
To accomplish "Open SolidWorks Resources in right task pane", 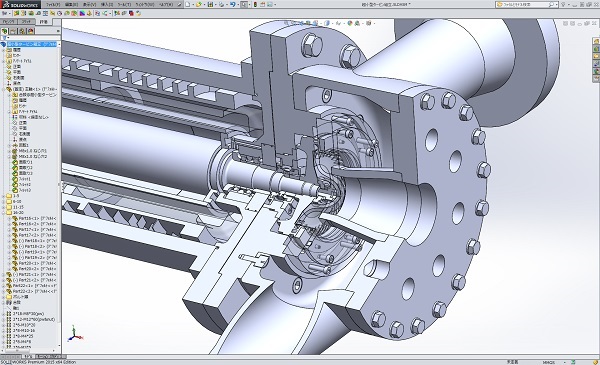I will [596, 41].
